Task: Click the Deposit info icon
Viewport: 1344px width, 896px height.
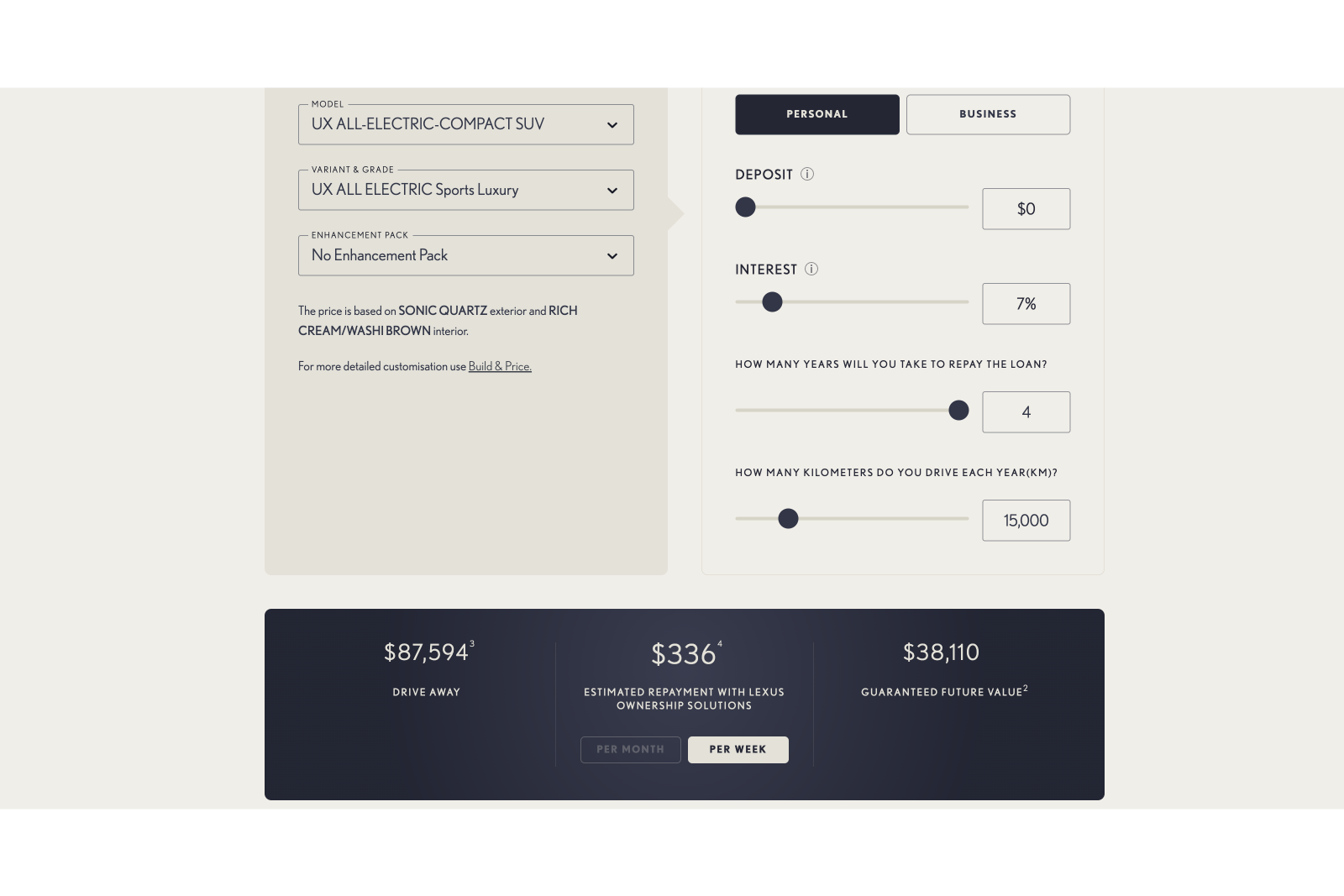Action: pyautogui.click(x=807, y=175)
